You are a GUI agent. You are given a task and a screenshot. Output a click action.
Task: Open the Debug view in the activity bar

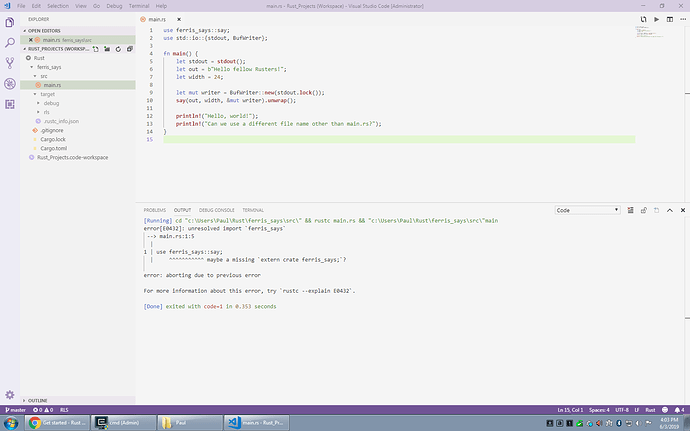(10, 84)
